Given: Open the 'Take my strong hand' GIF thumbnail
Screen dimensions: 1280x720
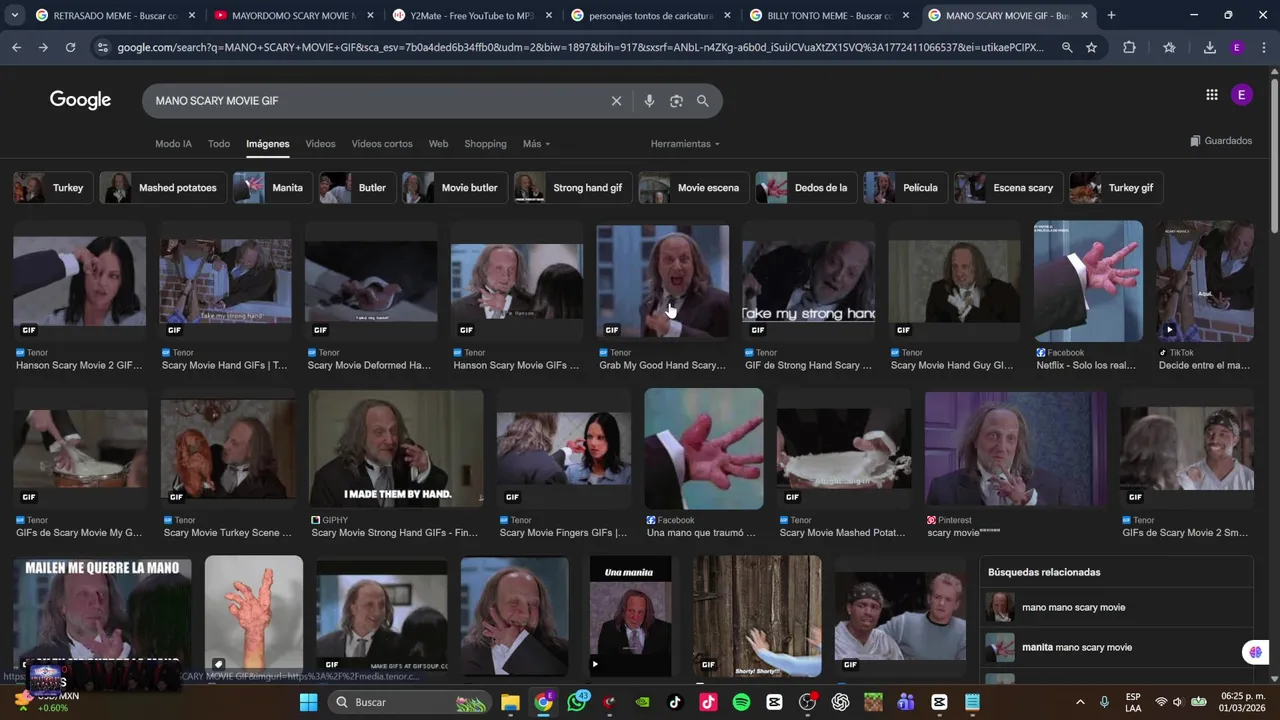Looking at the screenshot, I should coord(809,281).
